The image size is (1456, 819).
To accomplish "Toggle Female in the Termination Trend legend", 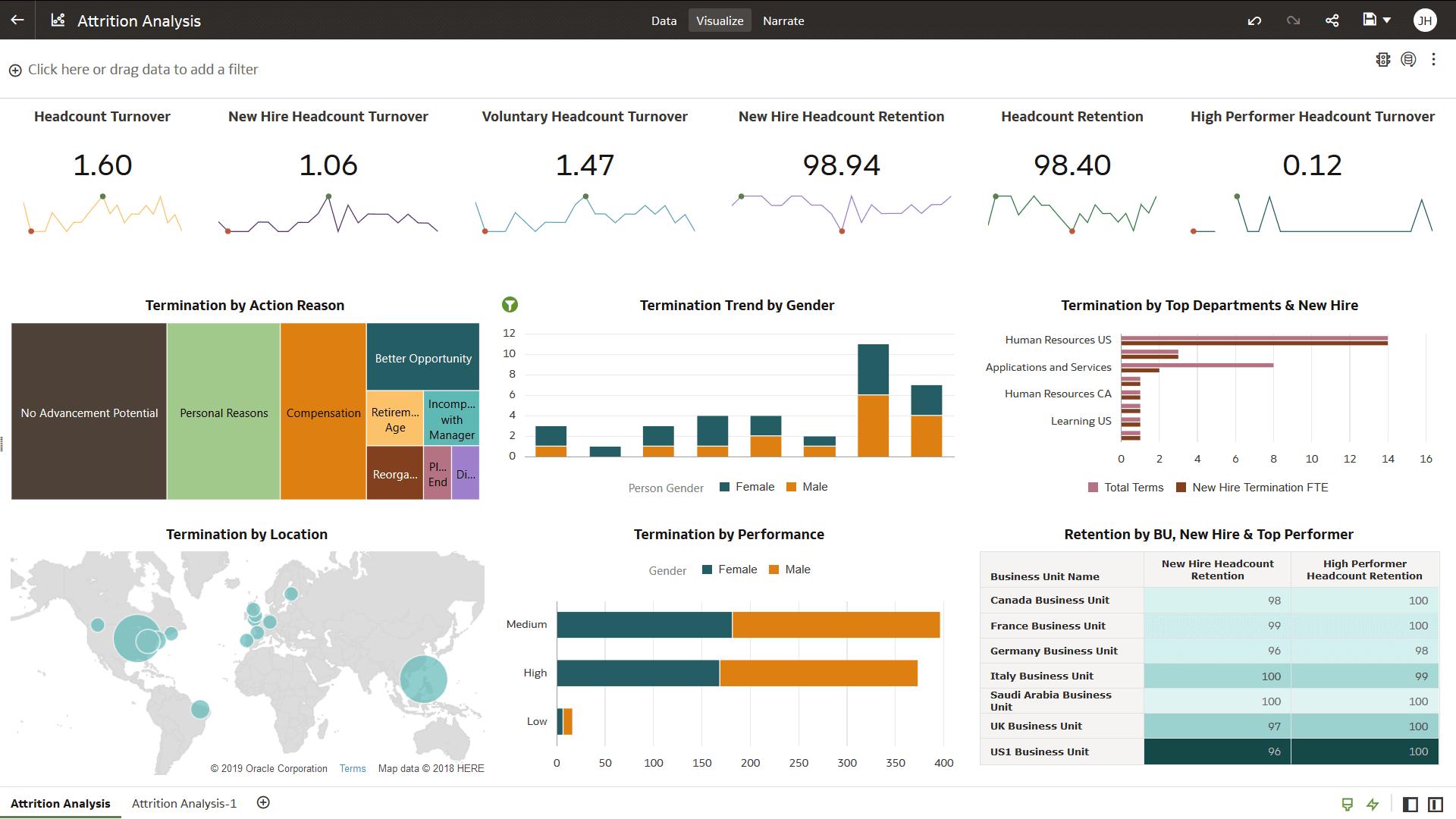I will (x=755, y=486).
